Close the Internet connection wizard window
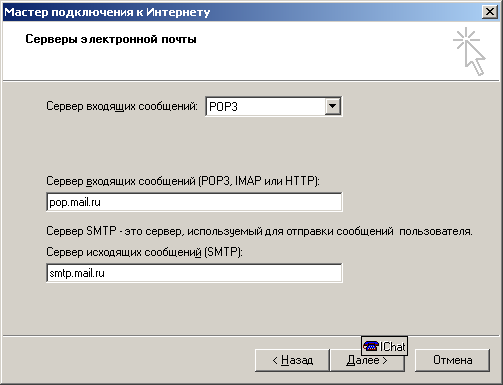Image resolution: width=503 pixels, height=385 pixels. [490, 12]
